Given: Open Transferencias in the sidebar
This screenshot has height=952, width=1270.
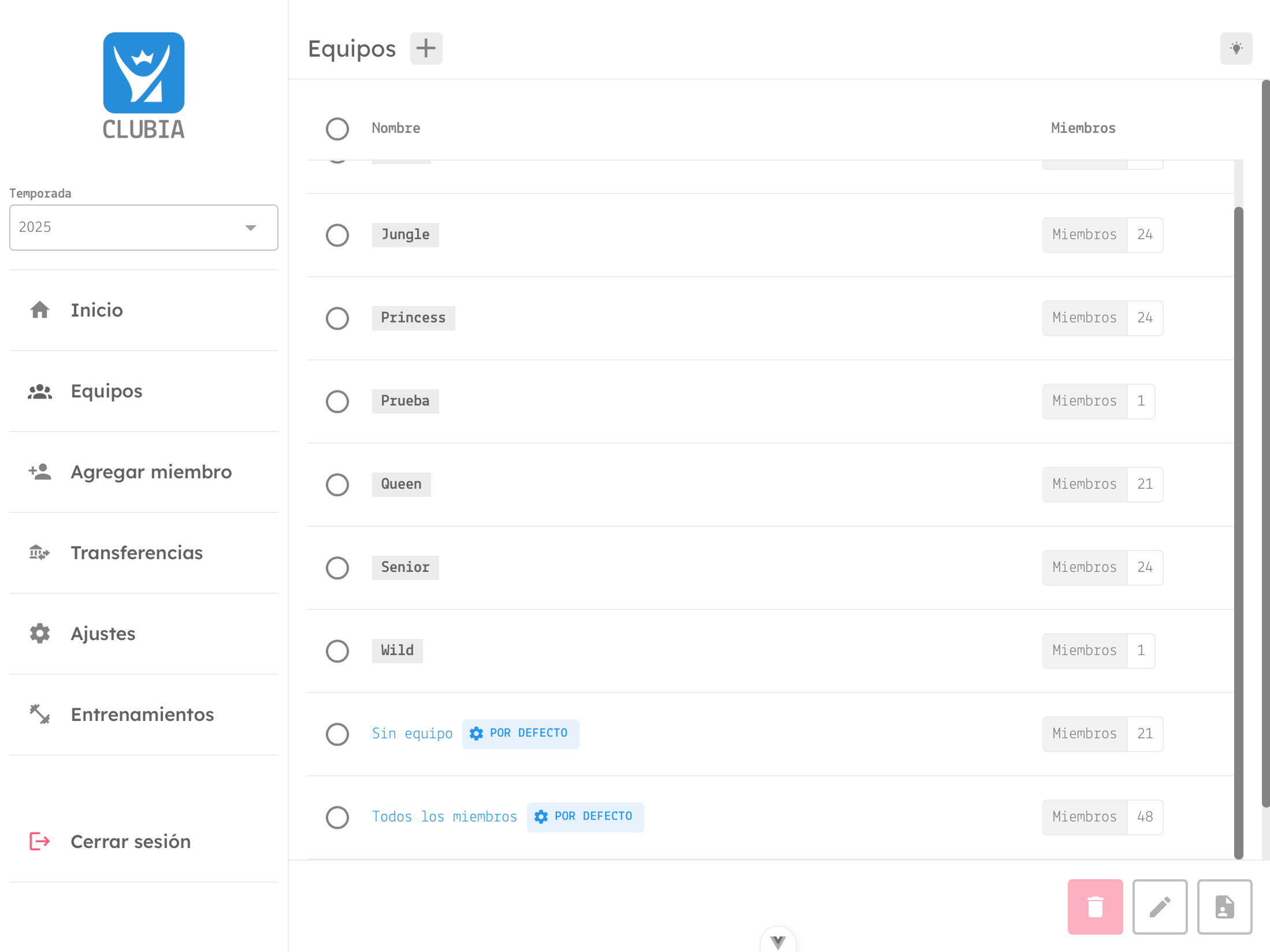Looking at the screenshot, I should point(136,553).
